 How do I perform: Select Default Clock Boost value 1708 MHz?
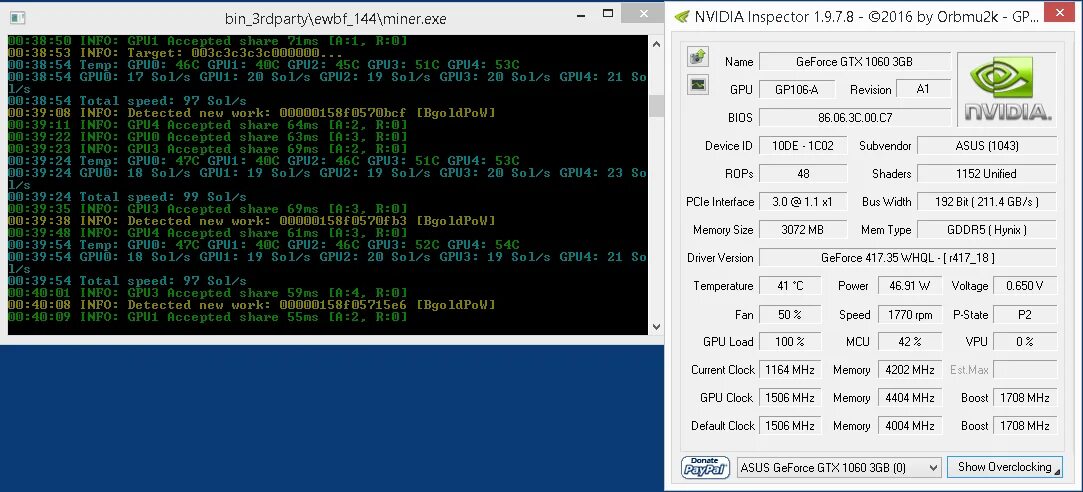(x=1025, y=426)
